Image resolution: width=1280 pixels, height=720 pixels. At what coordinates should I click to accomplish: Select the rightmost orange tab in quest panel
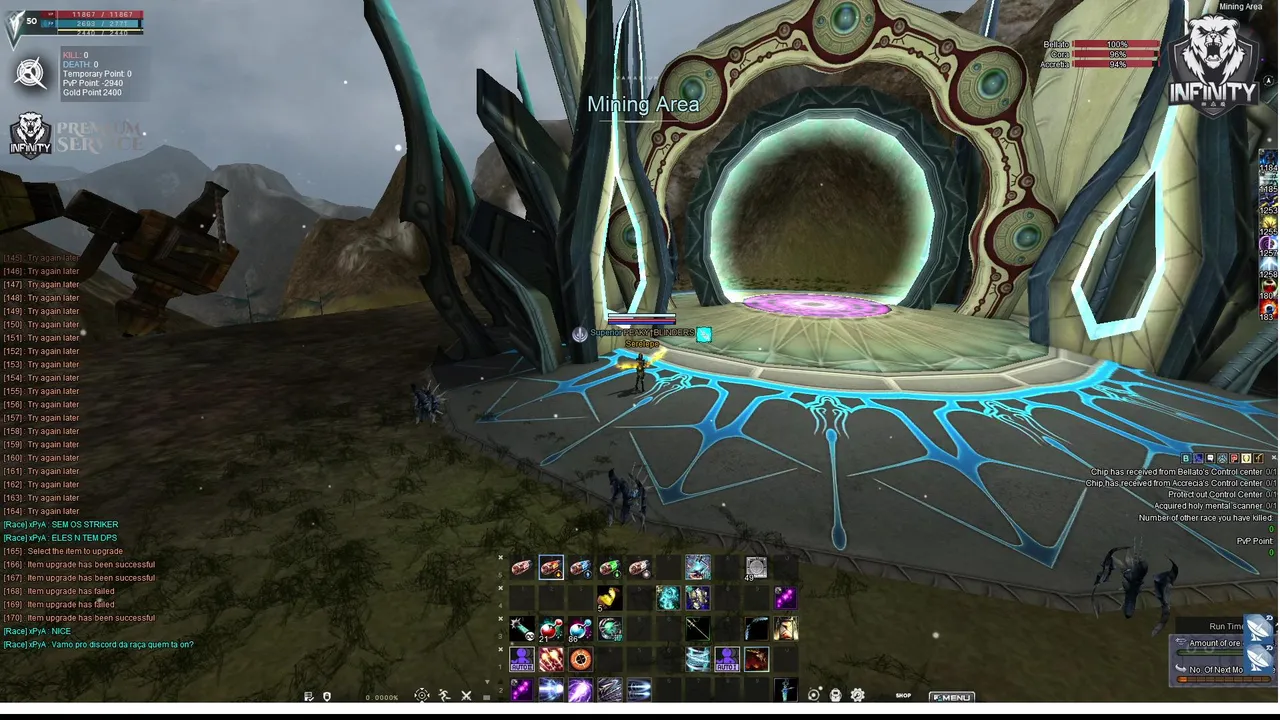coord(1258,458)
